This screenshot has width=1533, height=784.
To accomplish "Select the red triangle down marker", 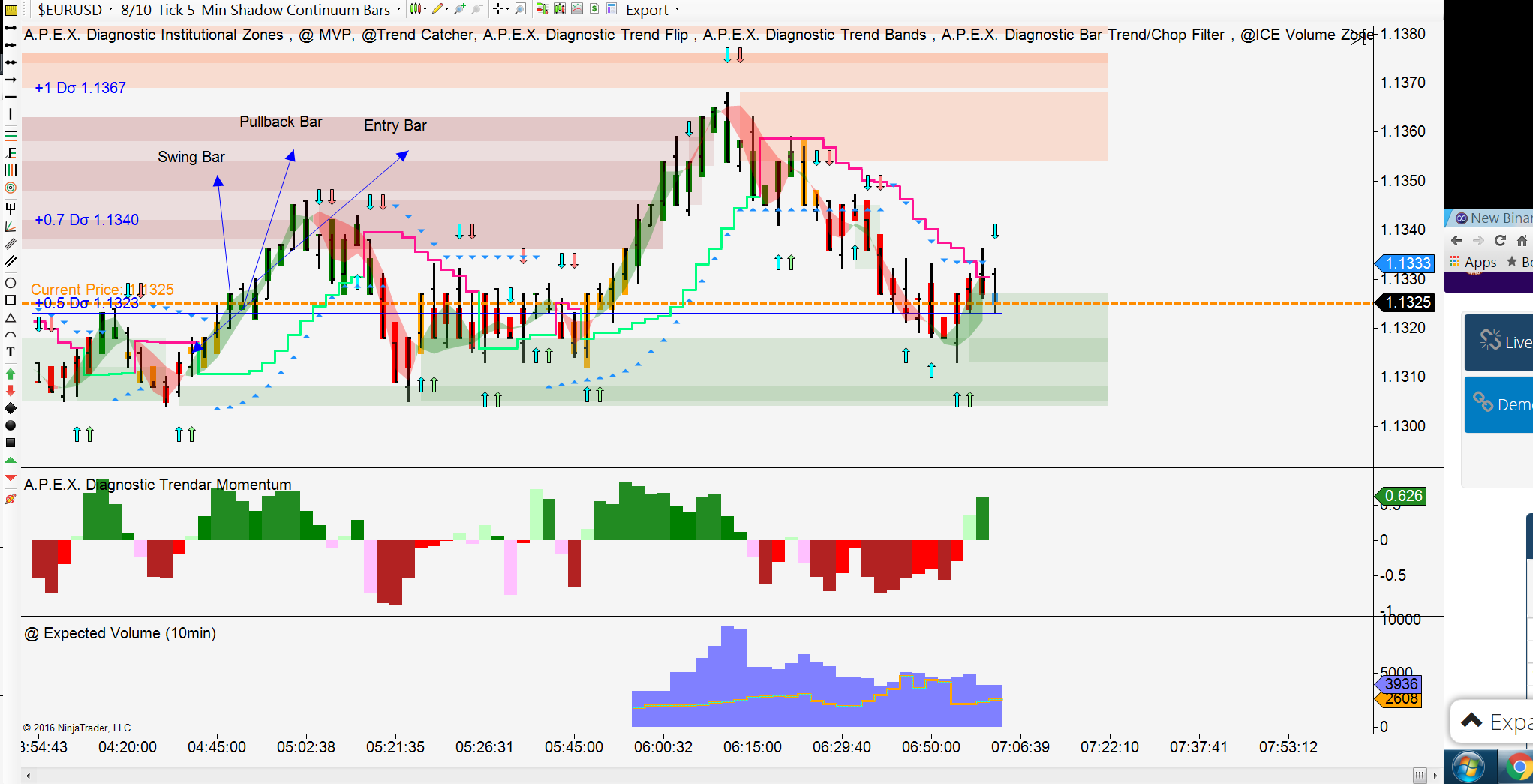I will pyautogui.click(x=11, y=477).
